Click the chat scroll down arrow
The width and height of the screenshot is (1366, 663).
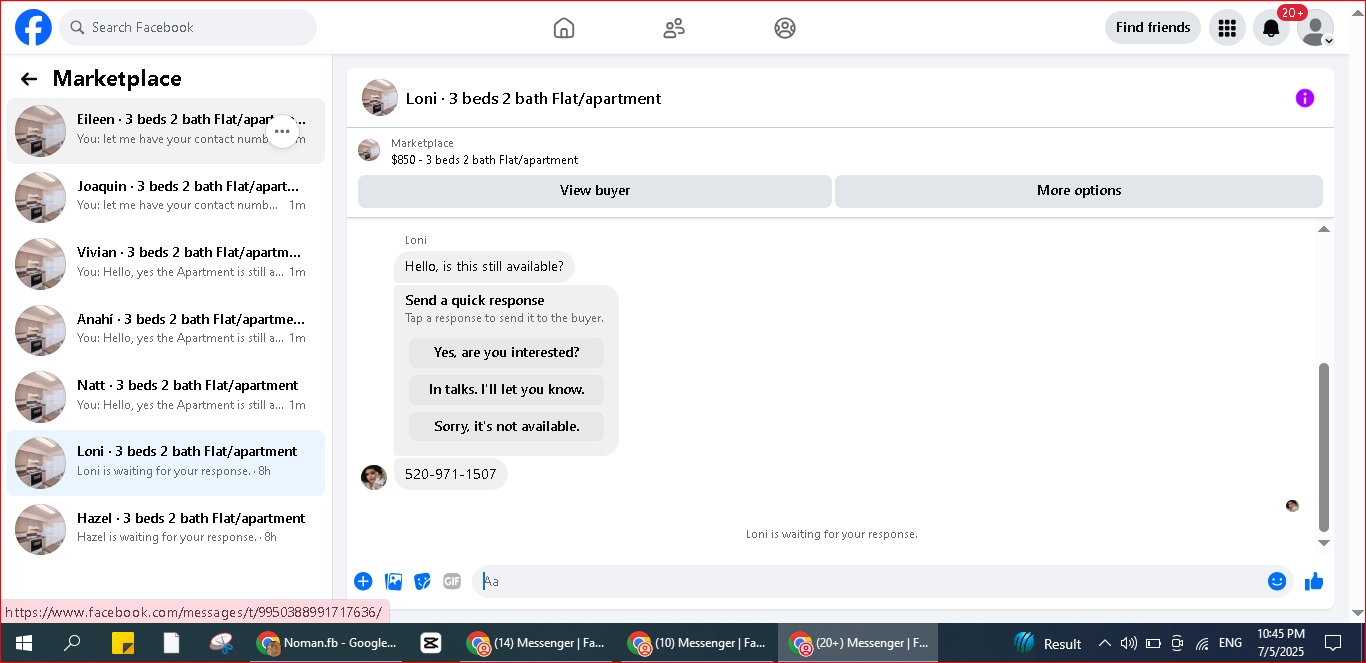pyautogui.click(x=1324, y=543)
